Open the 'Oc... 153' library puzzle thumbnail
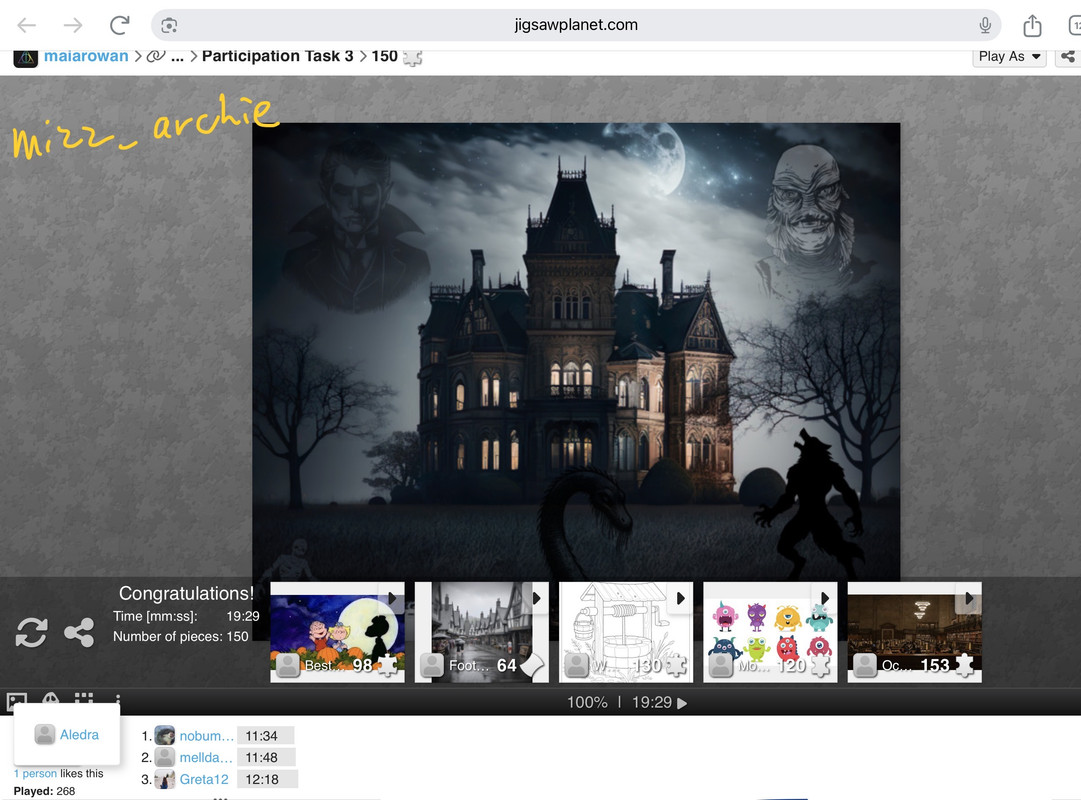This screenshot has width=1081, height=800. 914,632
